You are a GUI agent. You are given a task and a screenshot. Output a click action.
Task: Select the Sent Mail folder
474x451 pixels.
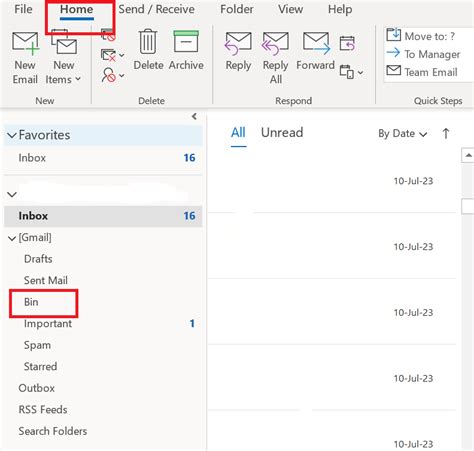46,280
